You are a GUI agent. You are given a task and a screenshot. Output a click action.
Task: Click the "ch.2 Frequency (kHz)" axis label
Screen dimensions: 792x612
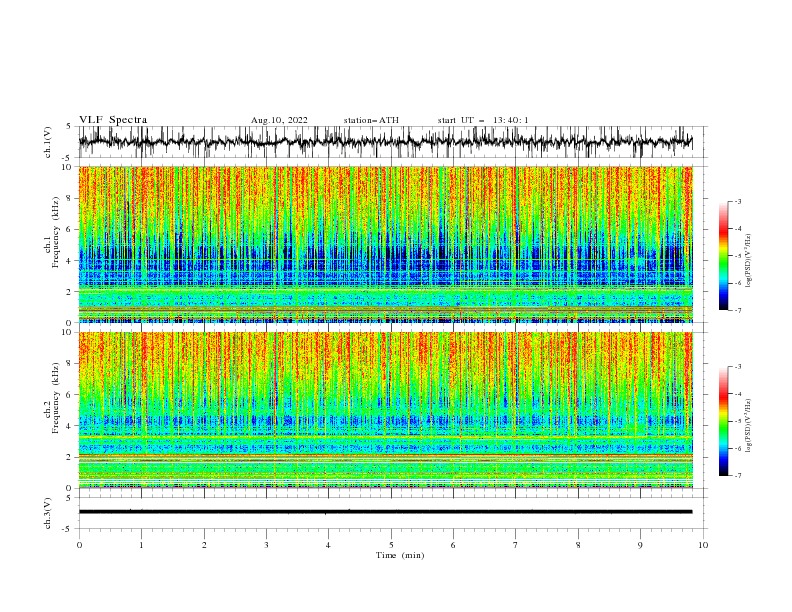(x=52, y=397)
